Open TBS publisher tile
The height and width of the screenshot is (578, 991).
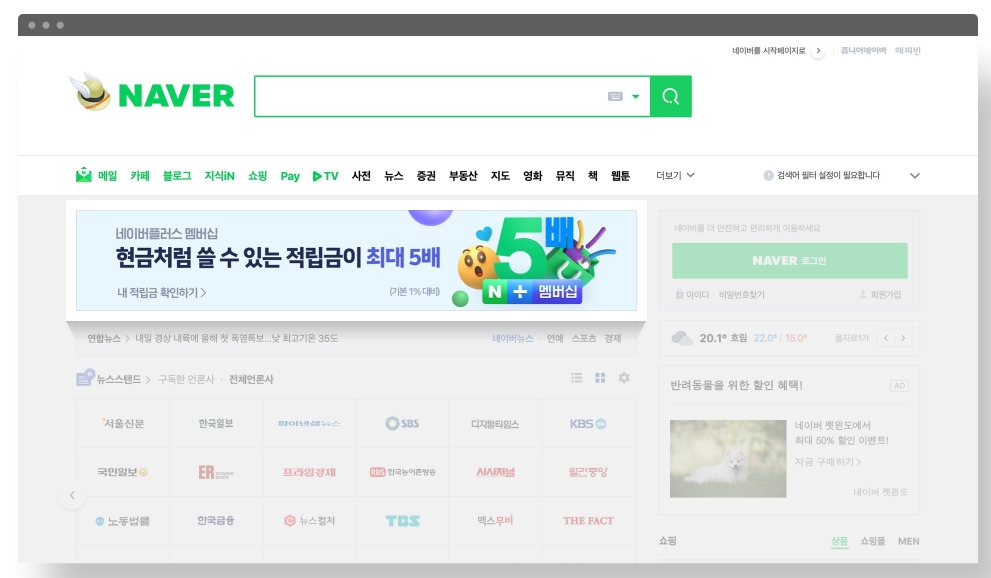[x=402, y=521]
